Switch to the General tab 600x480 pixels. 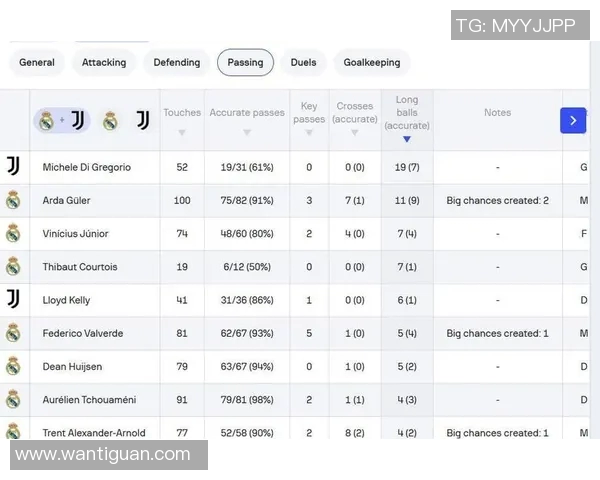pyautogui.click(x=37, y=62)
